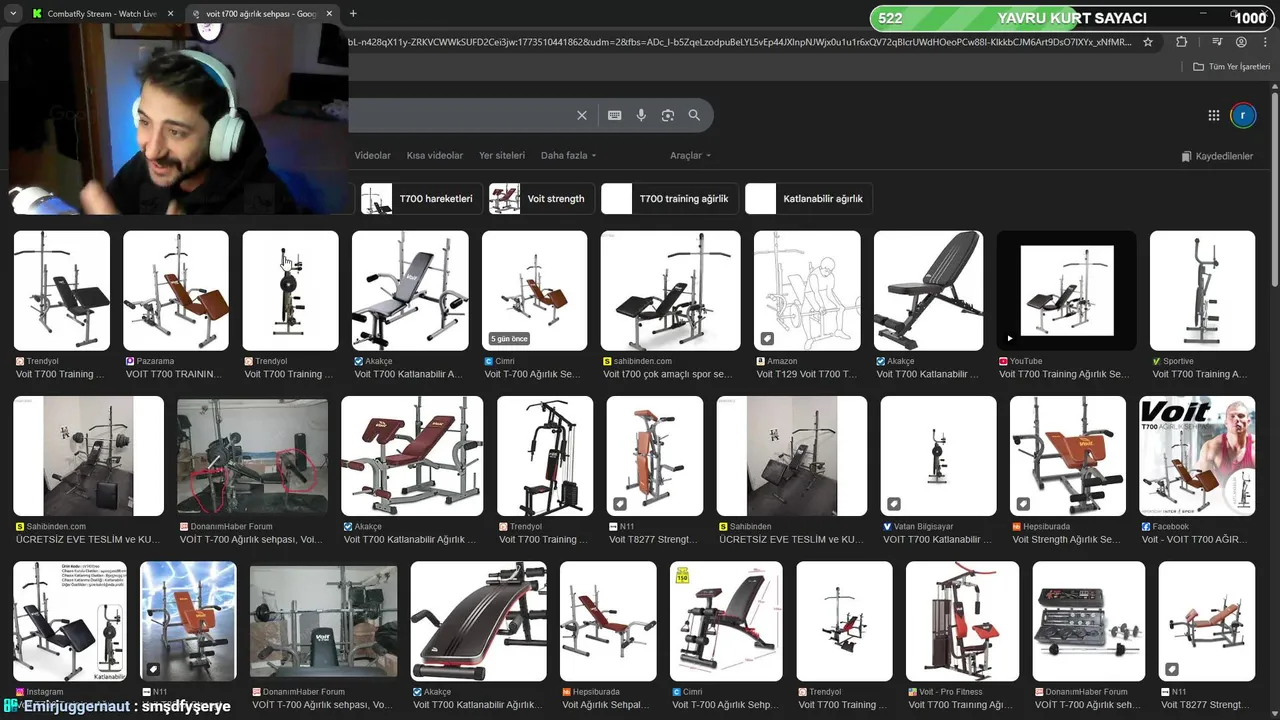Open Kaydedilenler saved items
This screenshot has width=1280, height=720.
1217,156
